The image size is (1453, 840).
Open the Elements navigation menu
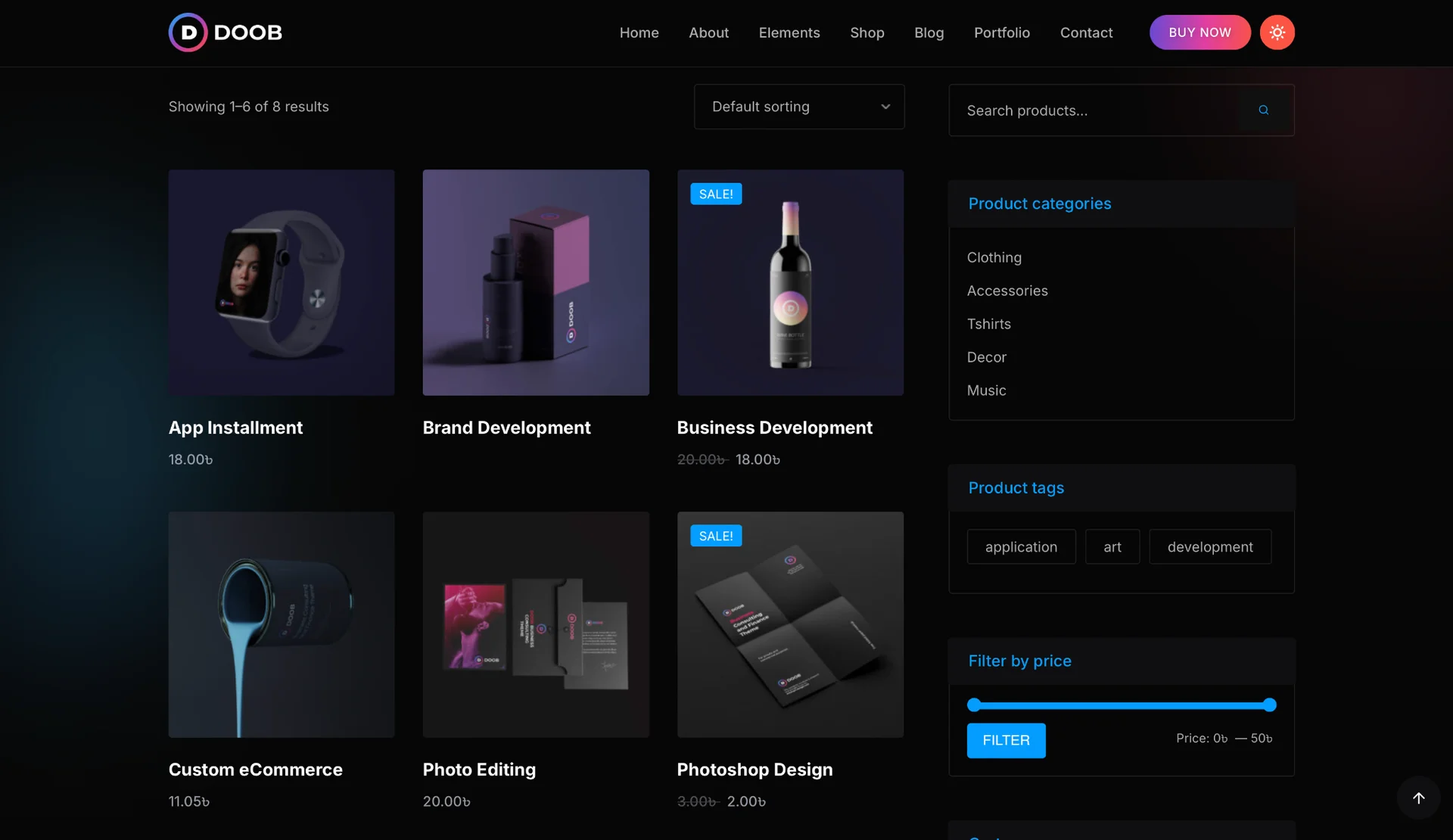[x=789, y=33]
